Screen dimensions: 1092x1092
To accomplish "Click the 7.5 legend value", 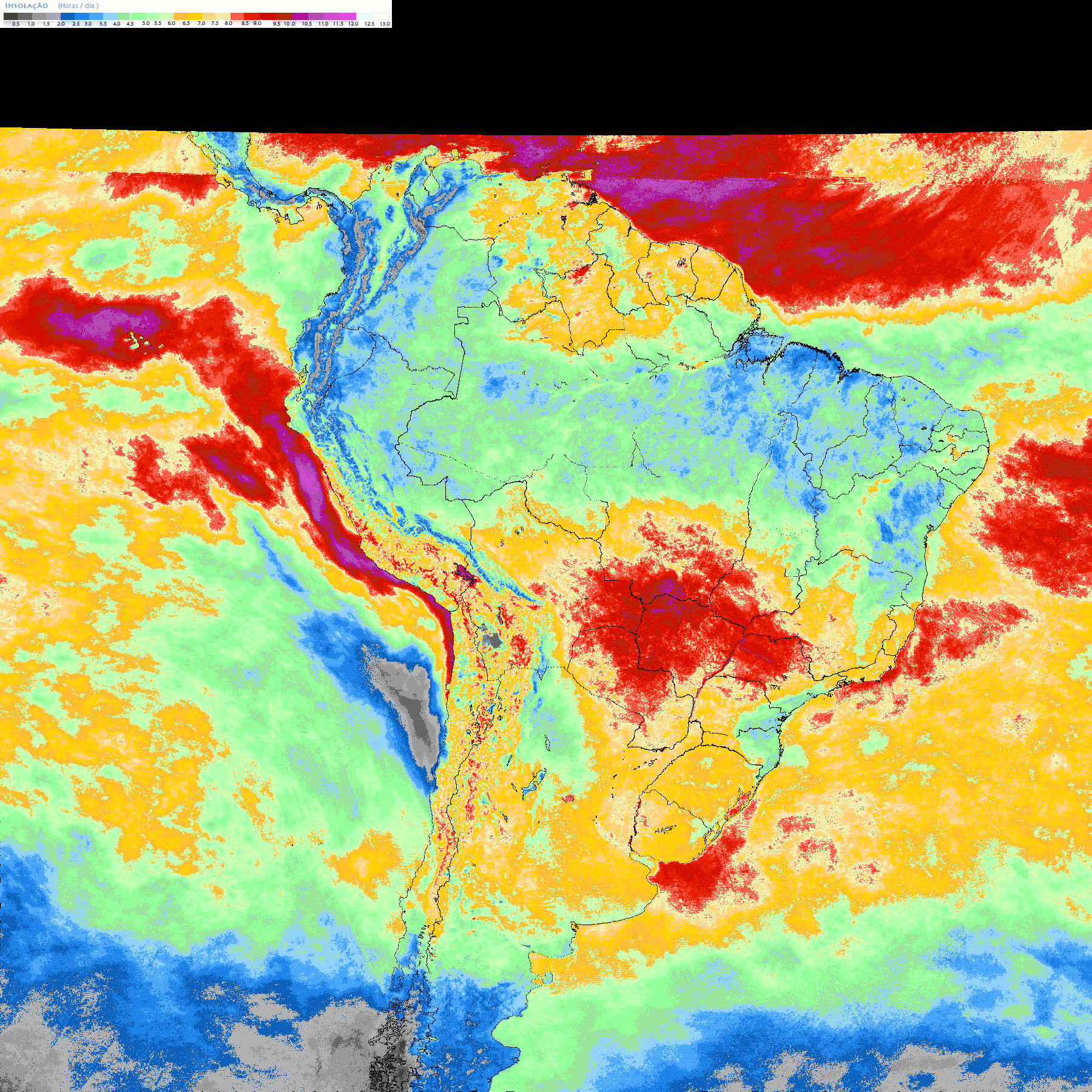I will [x=215, y=23].
